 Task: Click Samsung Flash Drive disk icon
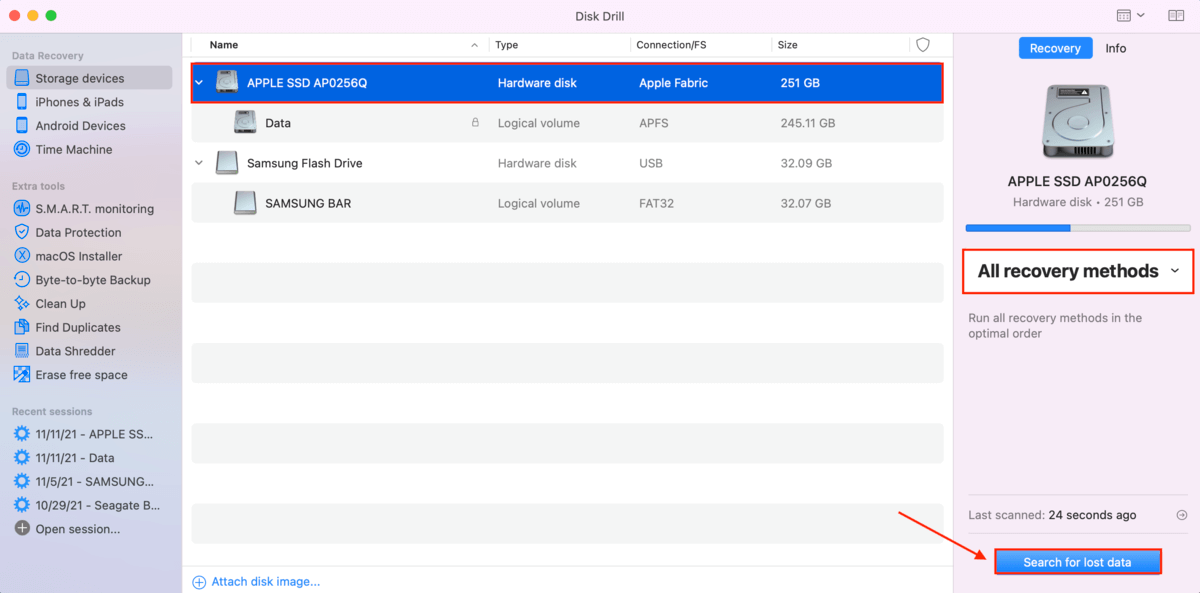[228, 163]
